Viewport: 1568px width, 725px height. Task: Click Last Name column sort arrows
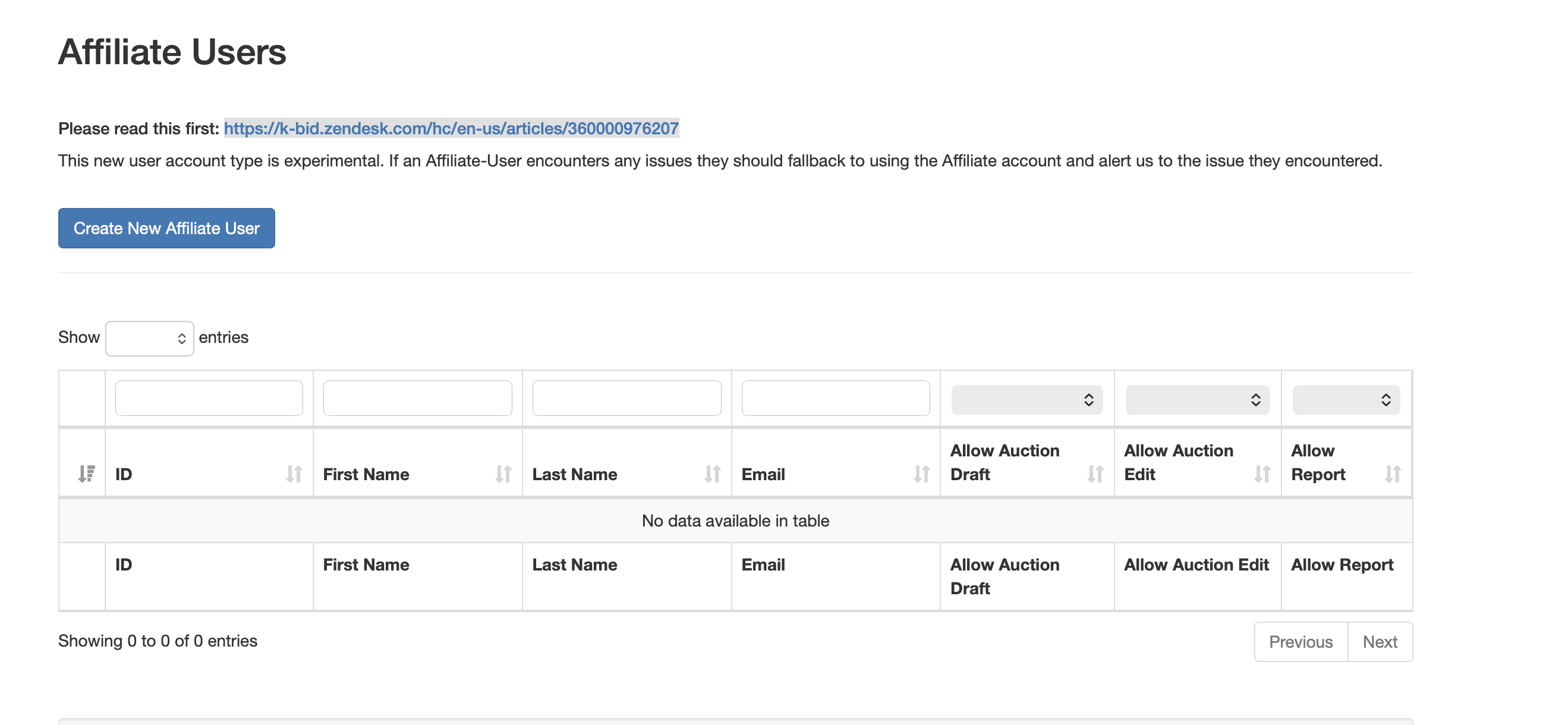point(711,474)
